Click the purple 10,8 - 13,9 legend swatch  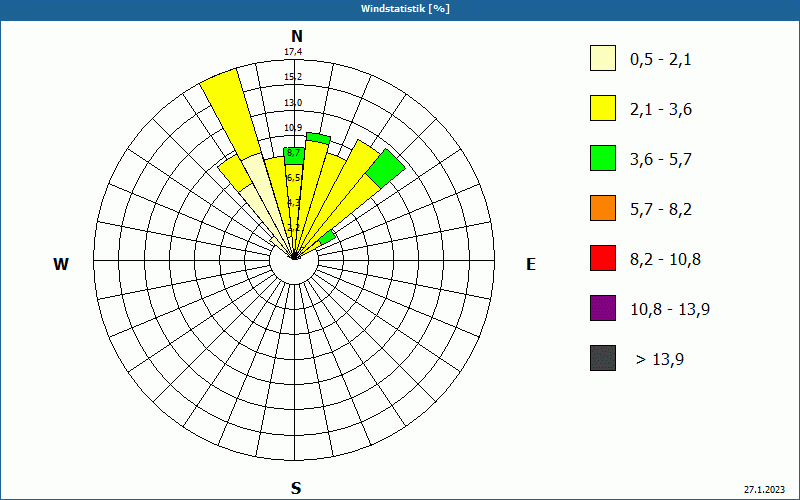[603, 308]
